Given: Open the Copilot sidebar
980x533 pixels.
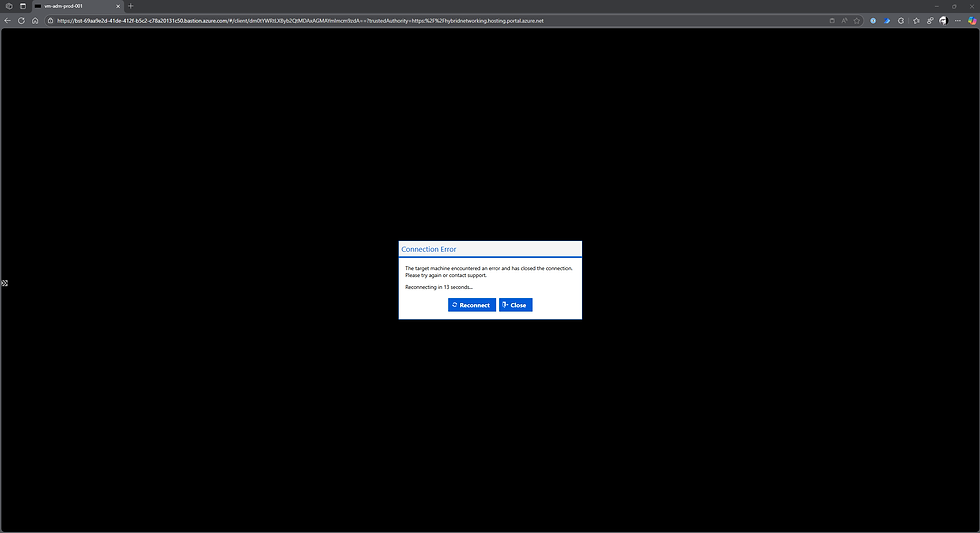Looking at the screenshot, I should click(972, 21).
